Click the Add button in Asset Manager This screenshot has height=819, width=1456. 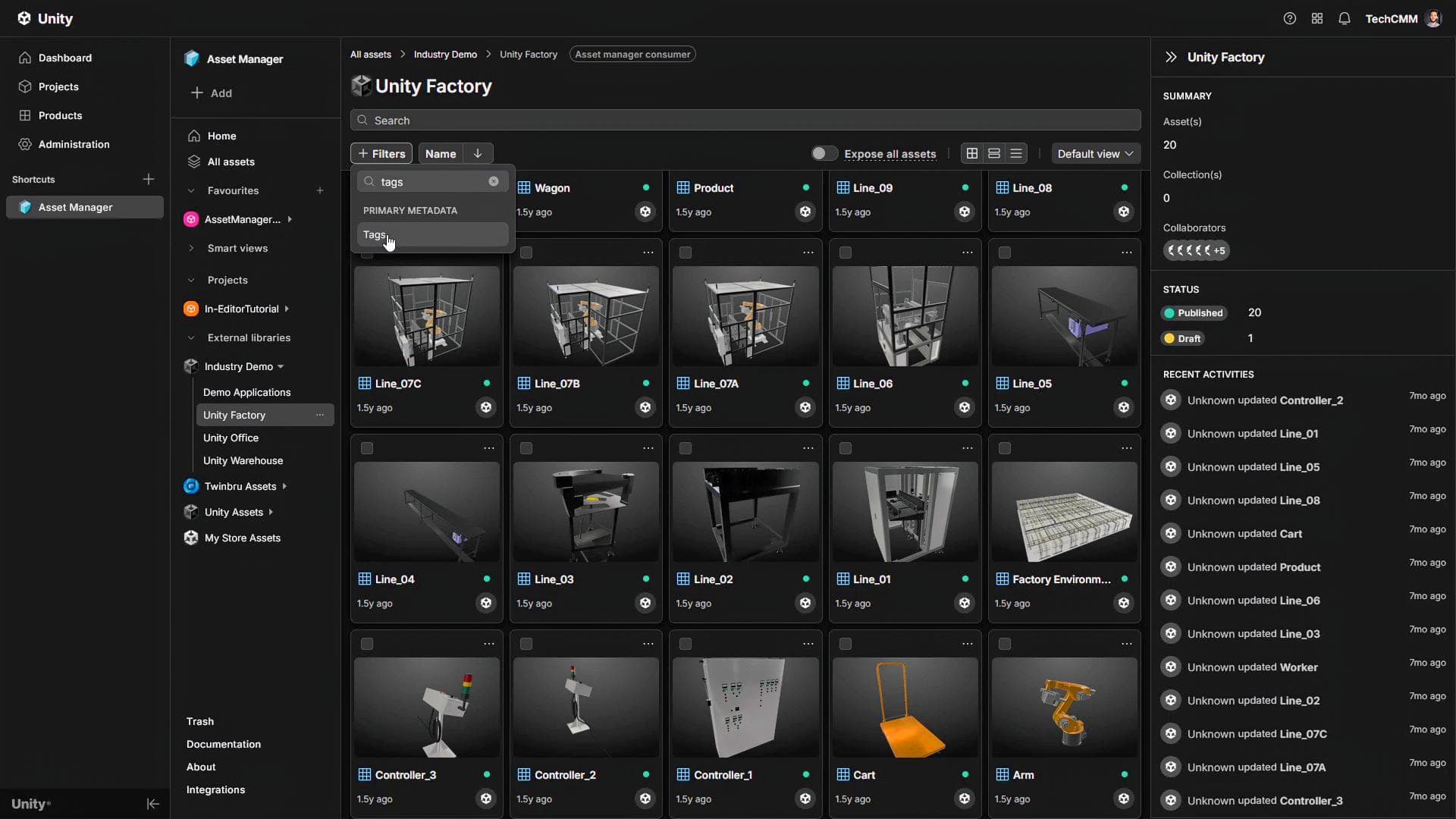pos(211,93)
